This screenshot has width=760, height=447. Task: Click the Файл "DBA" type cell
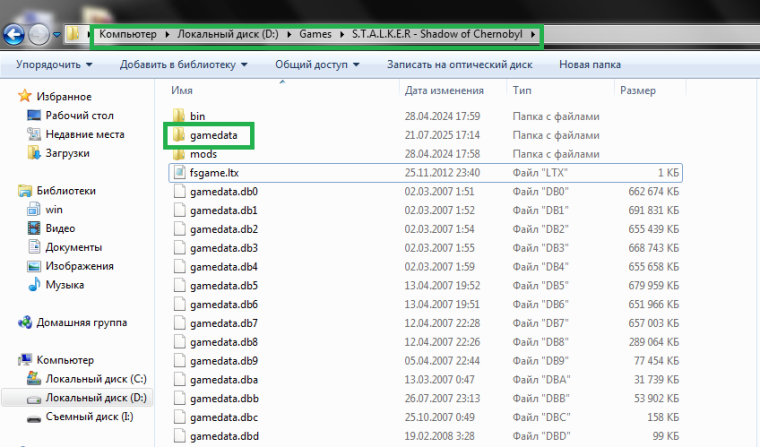point(541,380)
